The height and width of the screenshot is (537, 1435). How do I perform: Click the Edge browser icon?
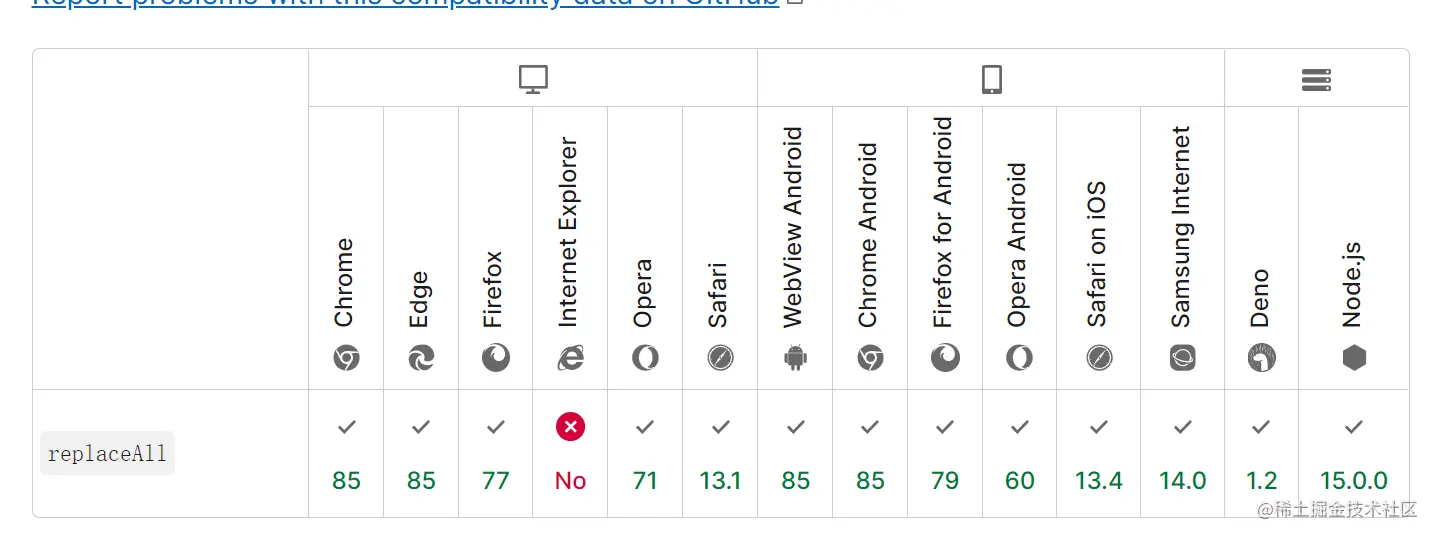coord(421,358)
